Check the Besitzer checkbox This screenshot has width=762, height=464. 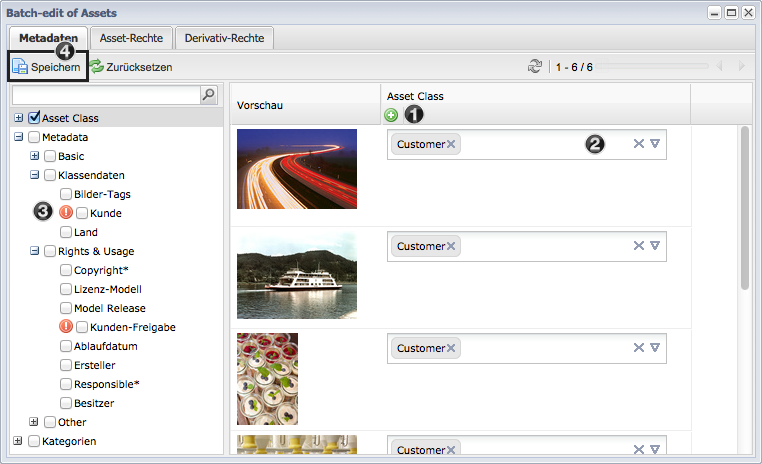66,403
